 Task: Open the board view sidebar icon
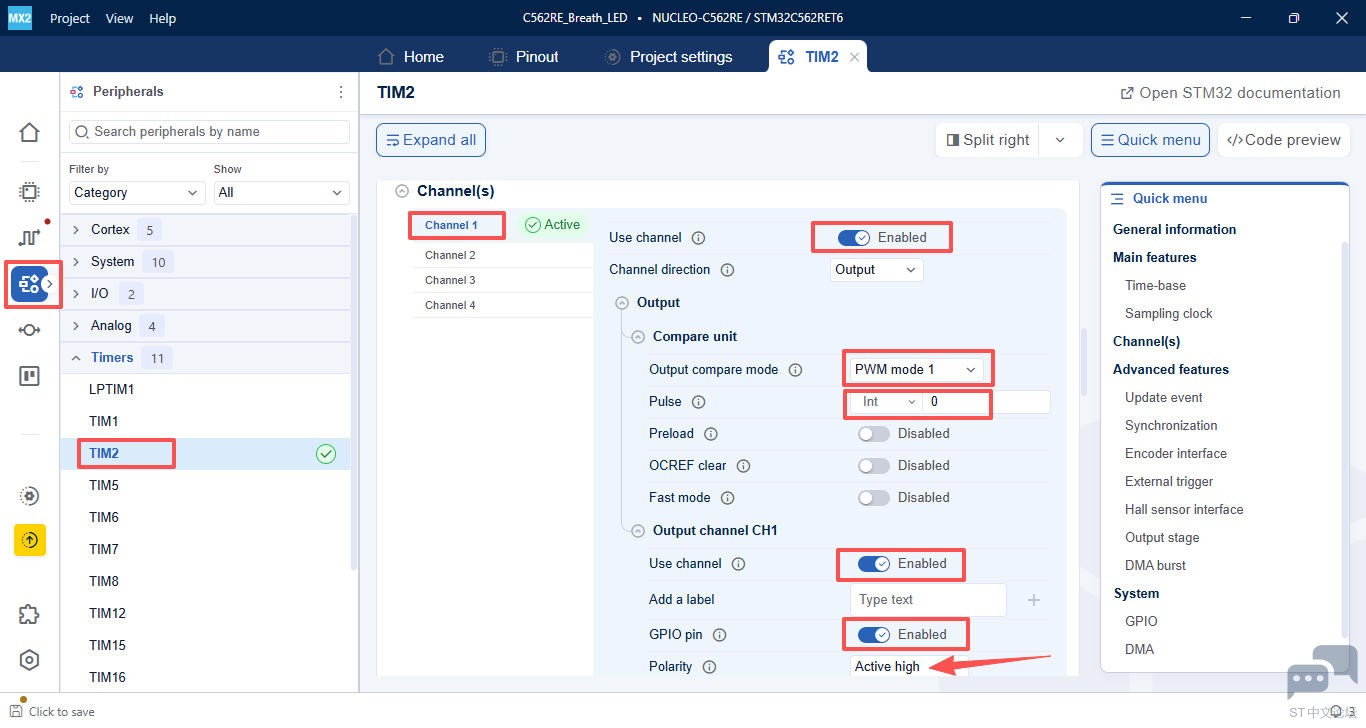(29, 376)
